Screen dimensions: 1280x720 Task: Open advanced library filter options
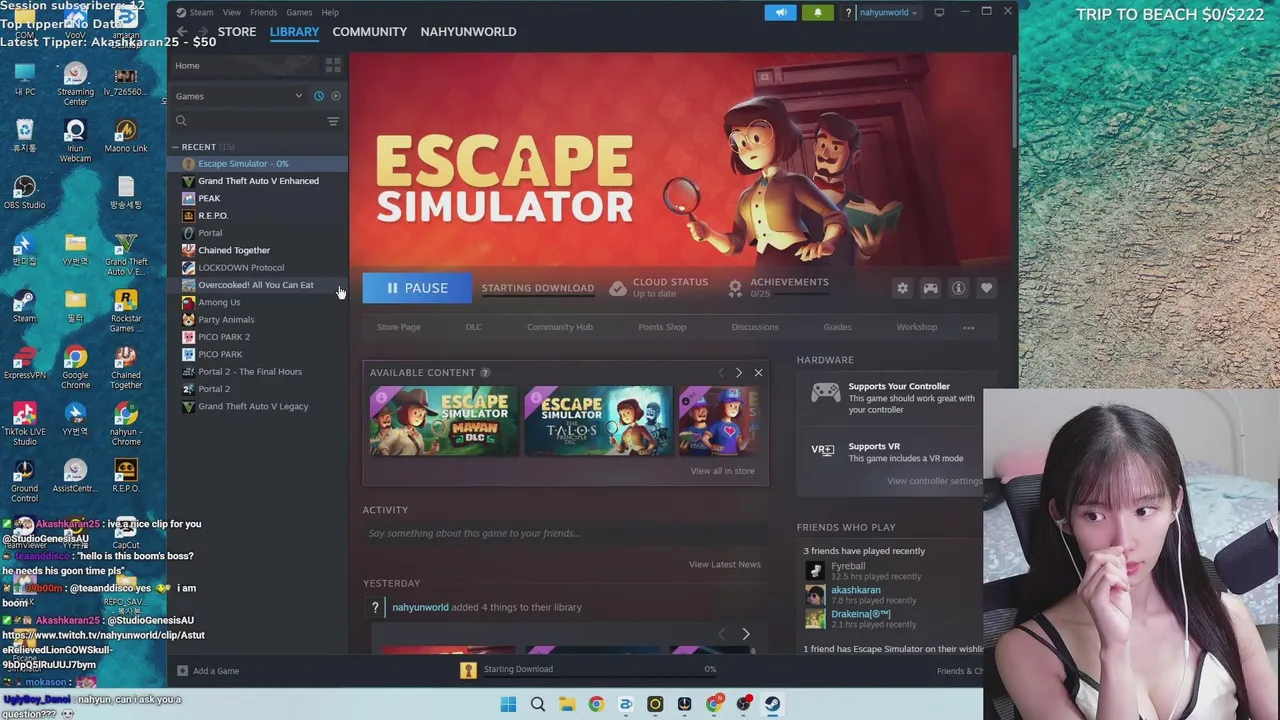point(333,121)
